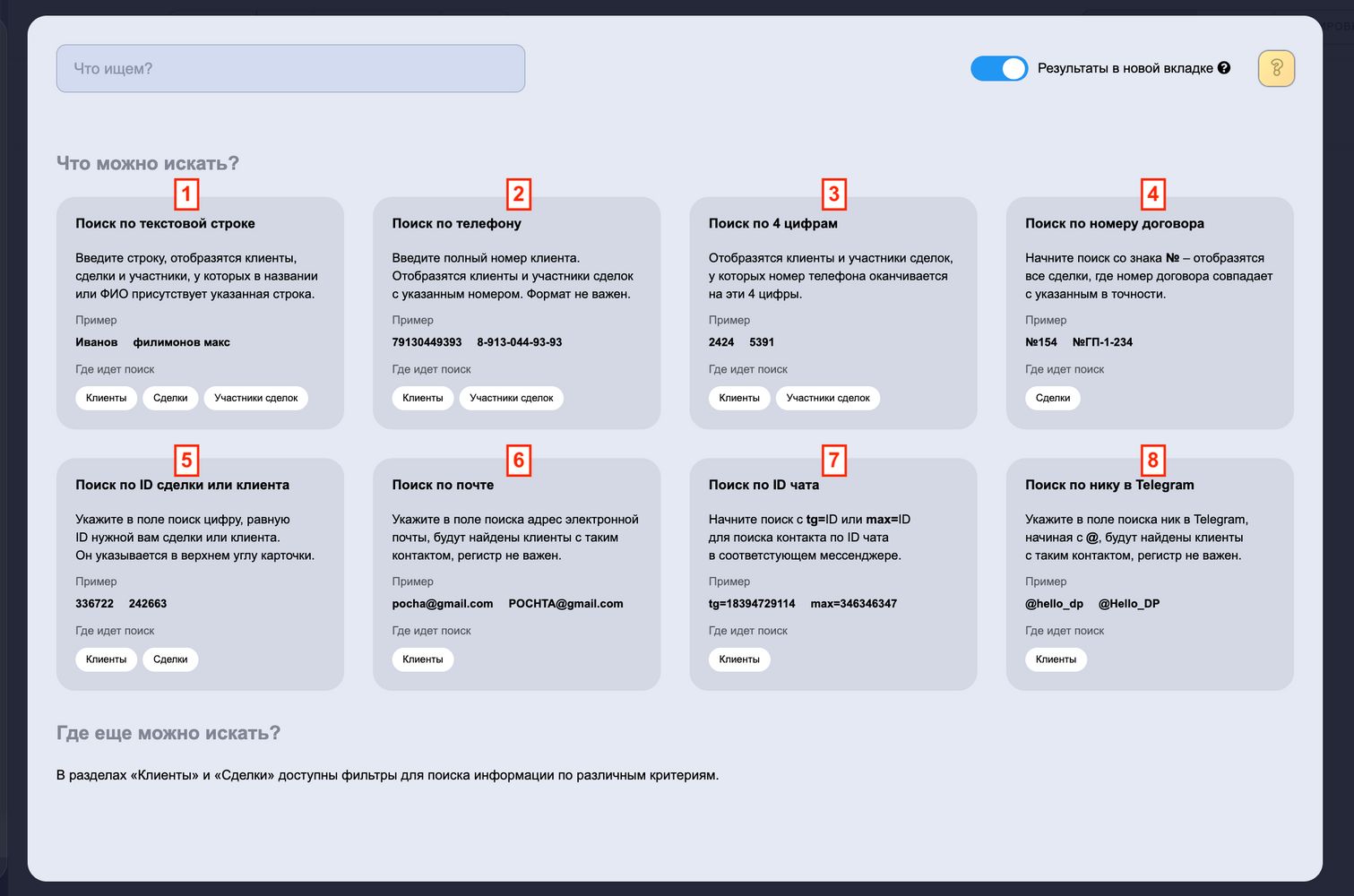Click "Сделки" tag in contract number search card
Viewport: 1354px width, 896px height.
pos(1053,398)
